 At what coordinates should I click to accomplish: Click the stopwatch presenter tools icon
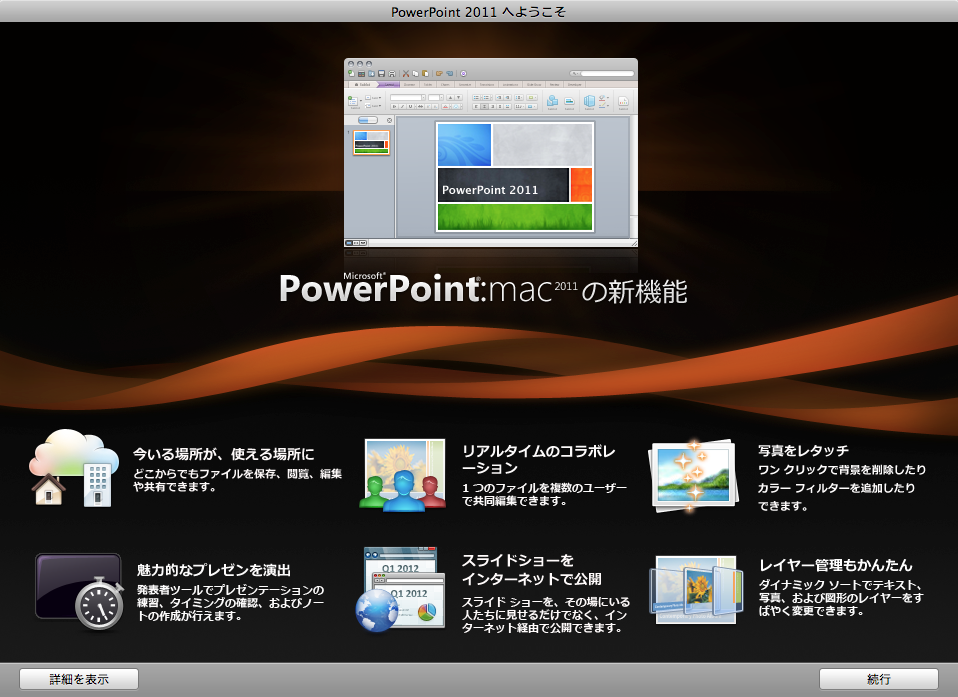[79, 591]
